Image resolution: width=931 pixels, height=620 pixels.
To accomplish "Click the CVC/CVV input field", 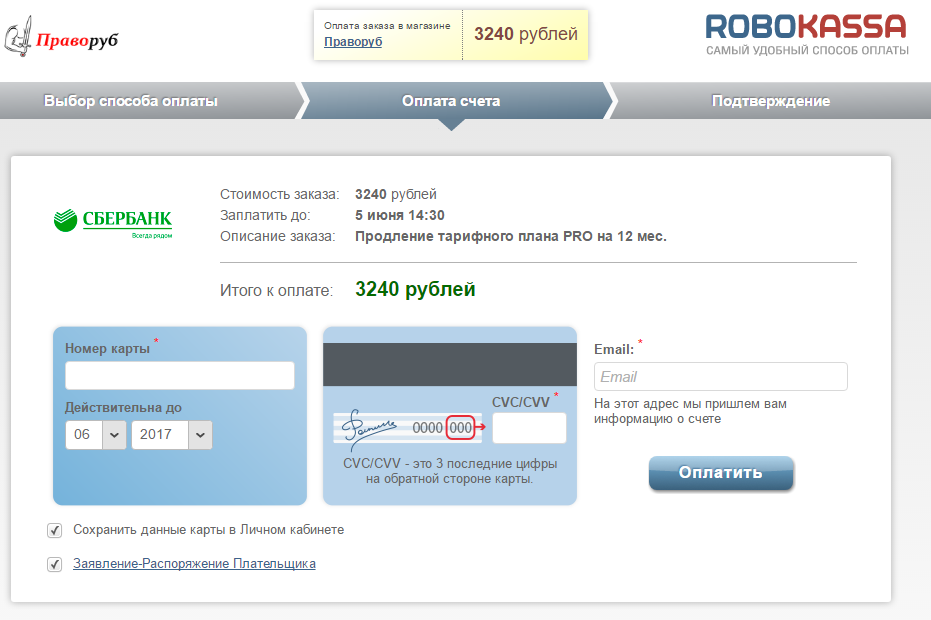I will [x=529, y=428].
